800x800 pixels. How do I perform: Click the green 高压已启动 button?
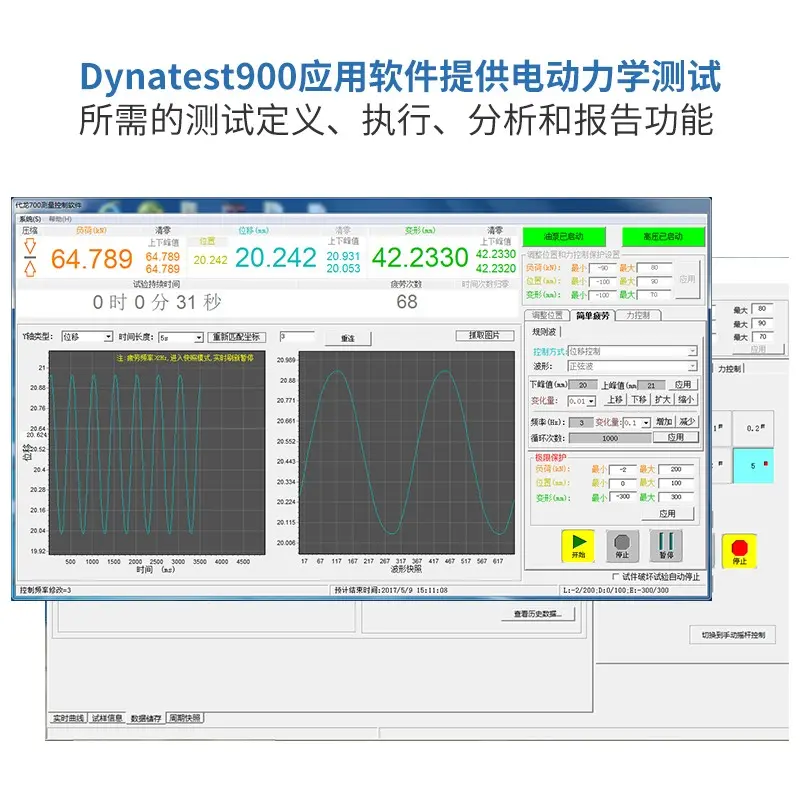click(663, 237)
